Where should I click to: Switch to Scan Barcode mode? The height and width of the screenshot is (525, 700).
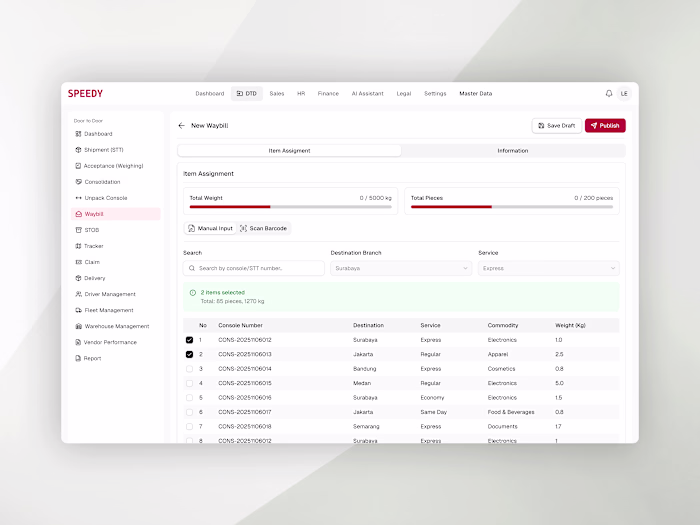click(x=263, y=228)
